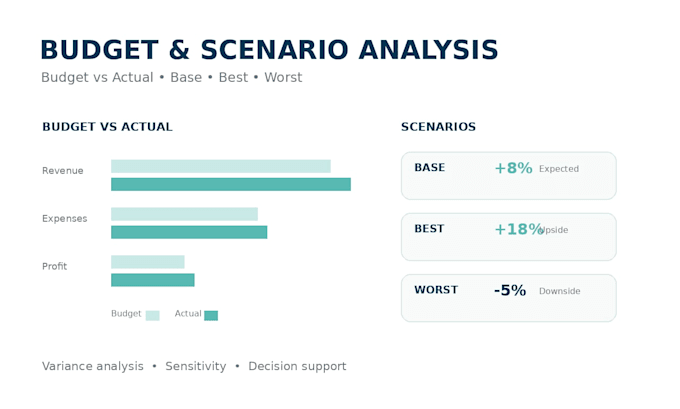The width and height of the screenshot is (680, 409).
Task: Select the Revenue actual bar
Action: coord(231,184)
